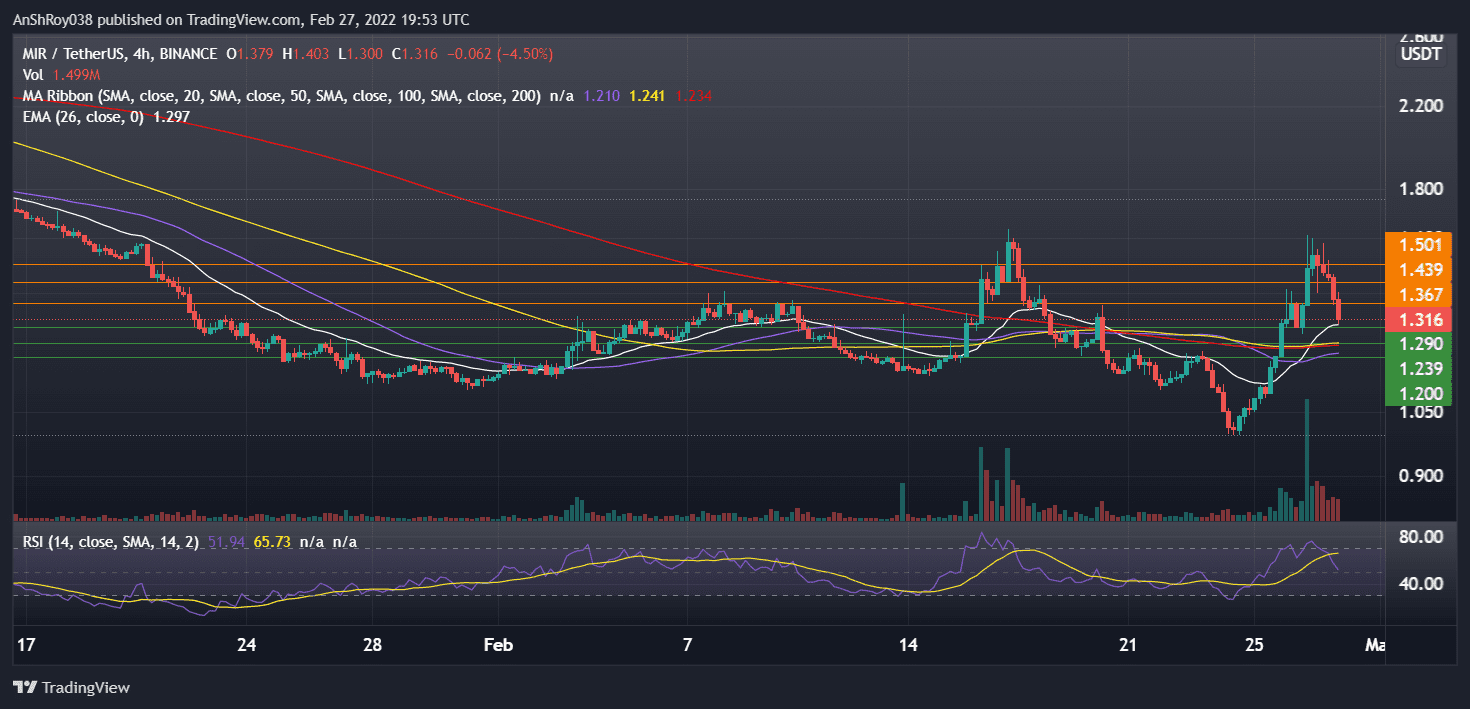Click the green 1.239 price label
1470x709 pixels.
pyautogui.click(x=1420, y=368)
